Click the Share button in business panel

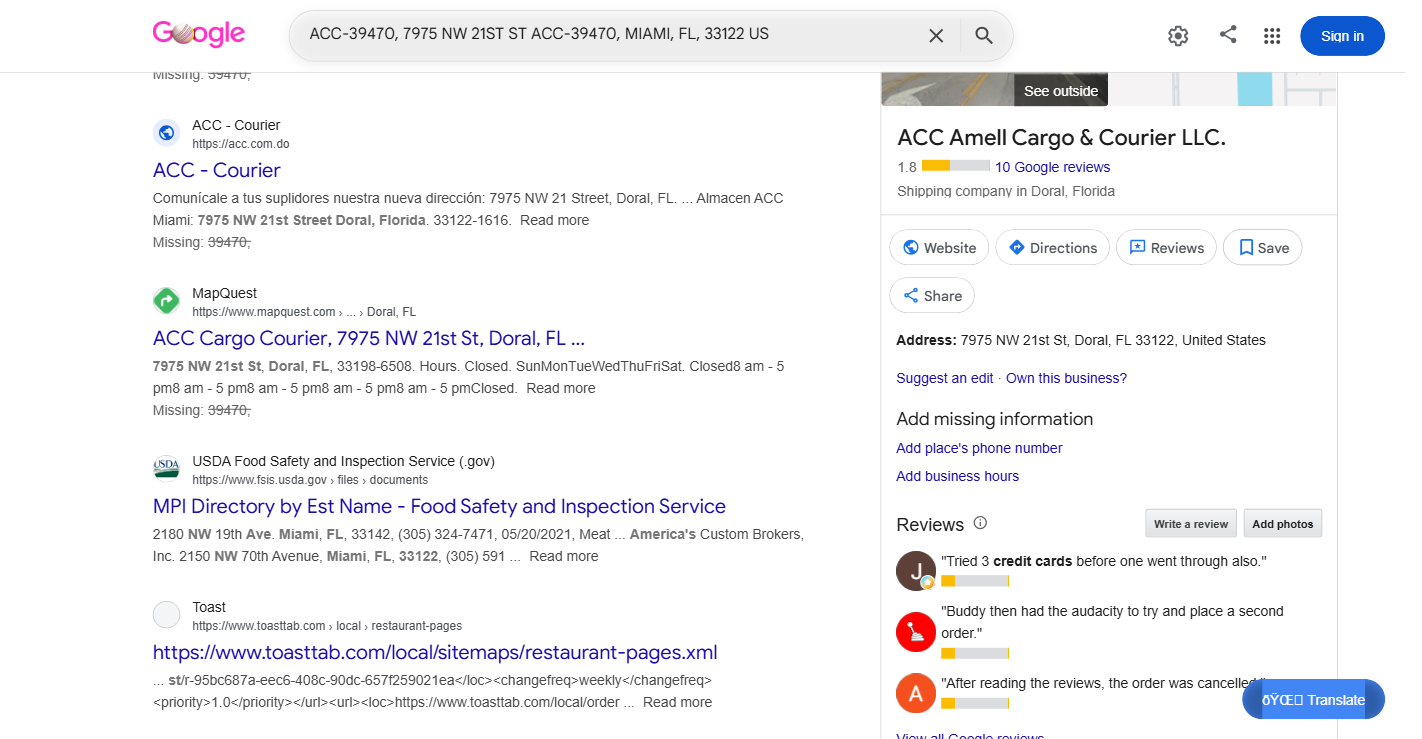[932, 296]
